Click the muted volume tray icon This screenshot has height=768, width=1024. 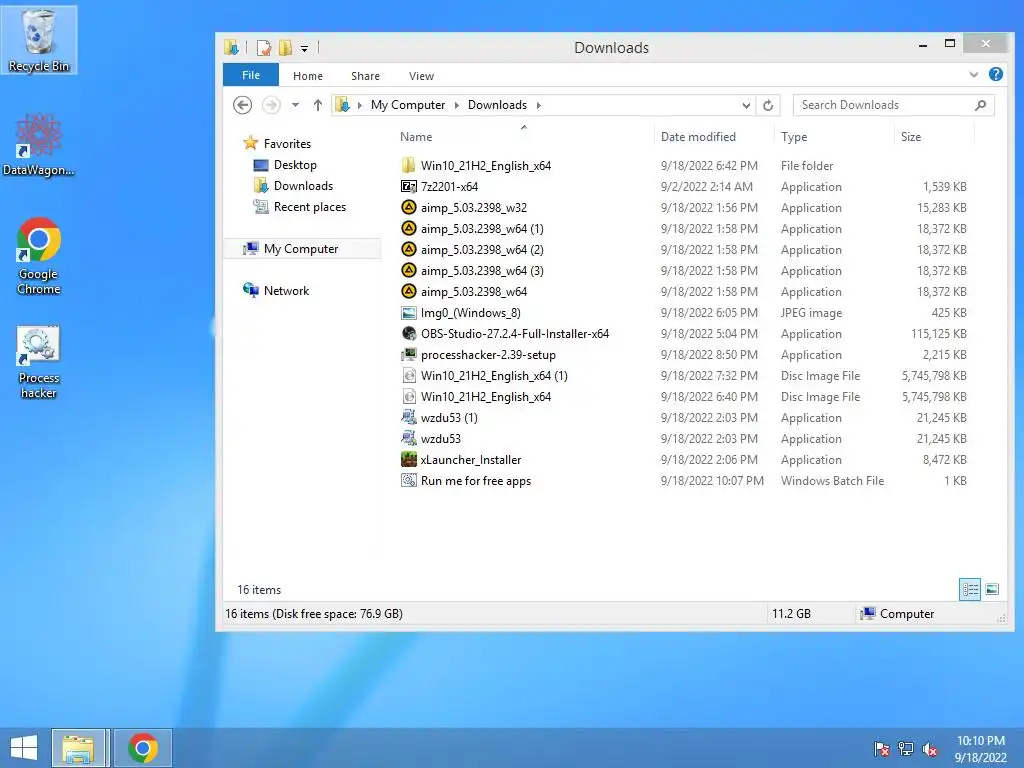(930, 748)
